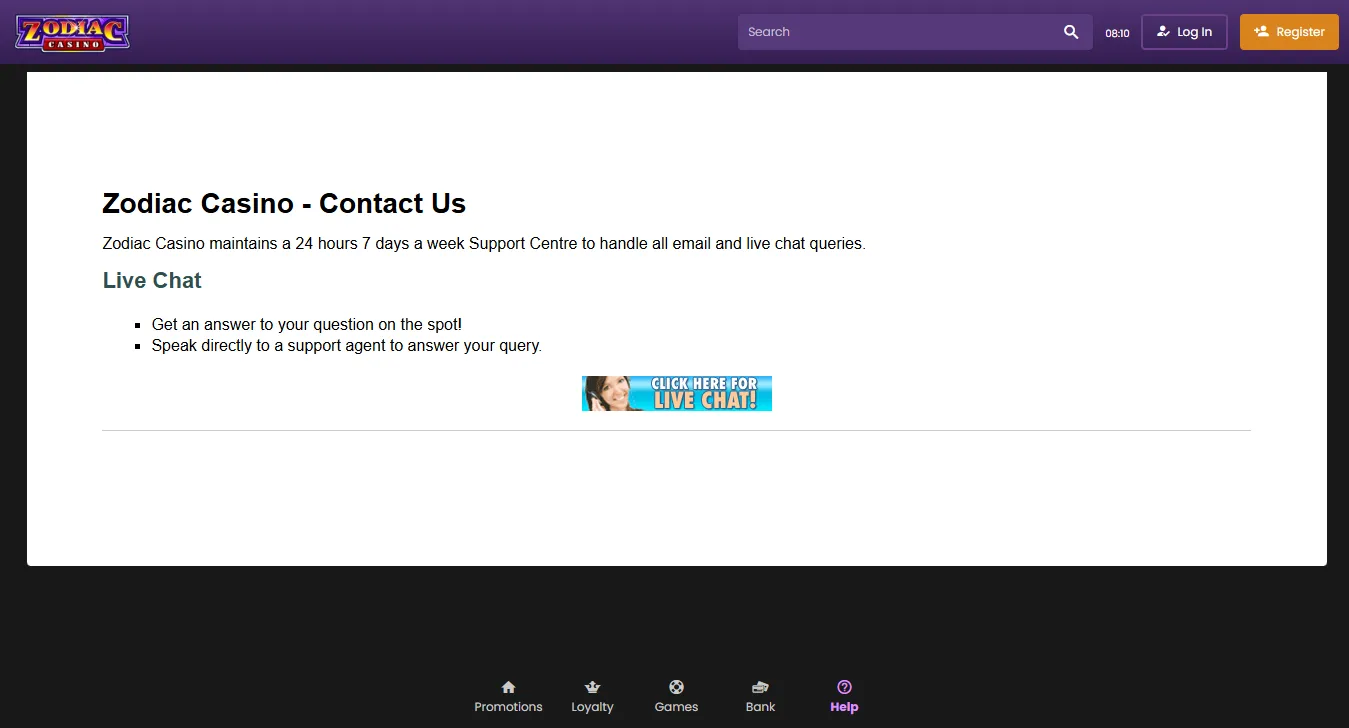
Task: Click the Help question mark icon
Action: pos(844,687)
